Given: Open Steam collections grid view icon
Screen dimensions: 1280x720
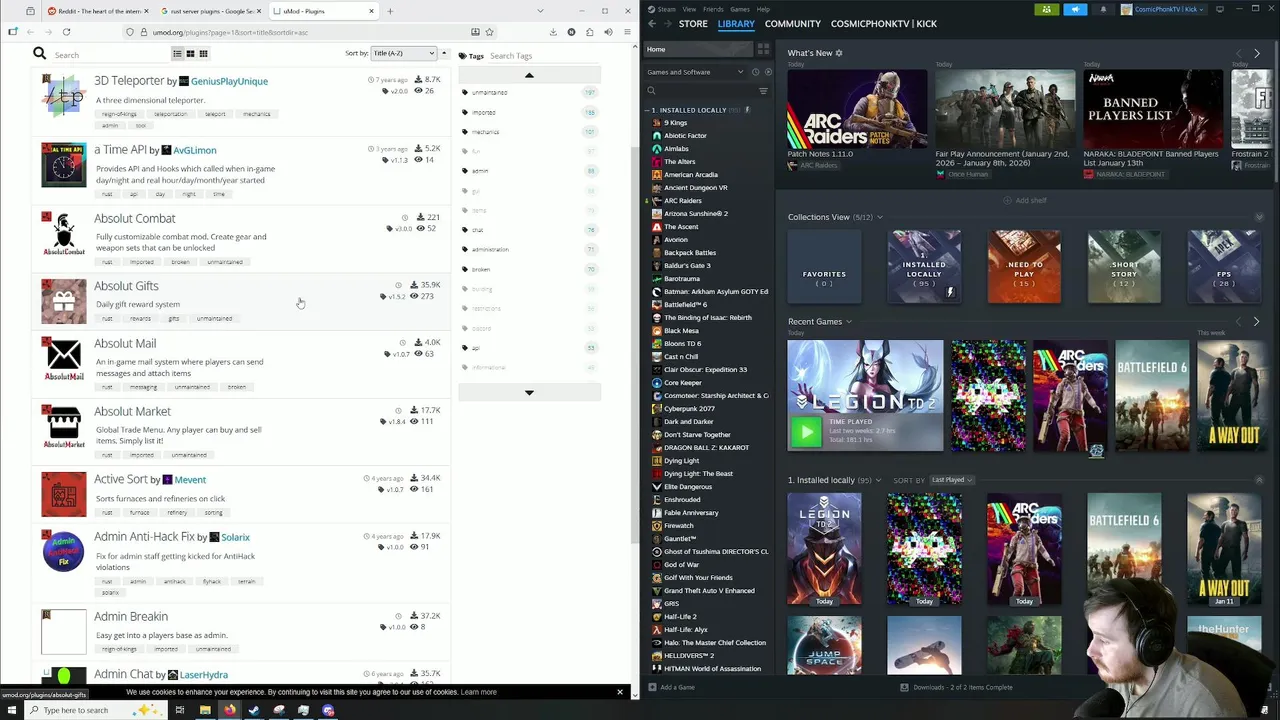Looking at the screenshot, I should tap(763, 49).
